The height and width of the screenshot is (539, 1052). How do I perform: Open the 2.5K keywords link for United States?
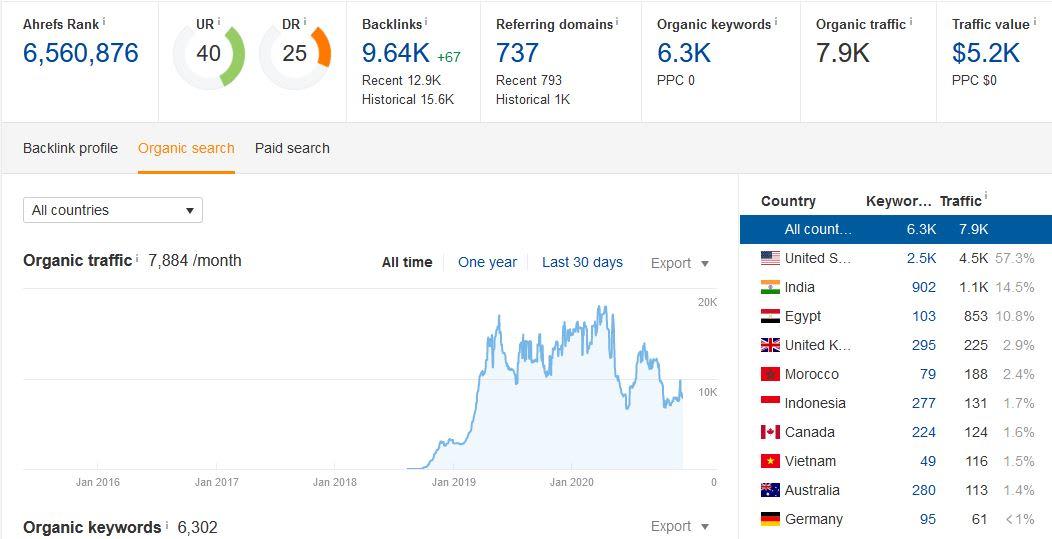click(x=921, y=258)
